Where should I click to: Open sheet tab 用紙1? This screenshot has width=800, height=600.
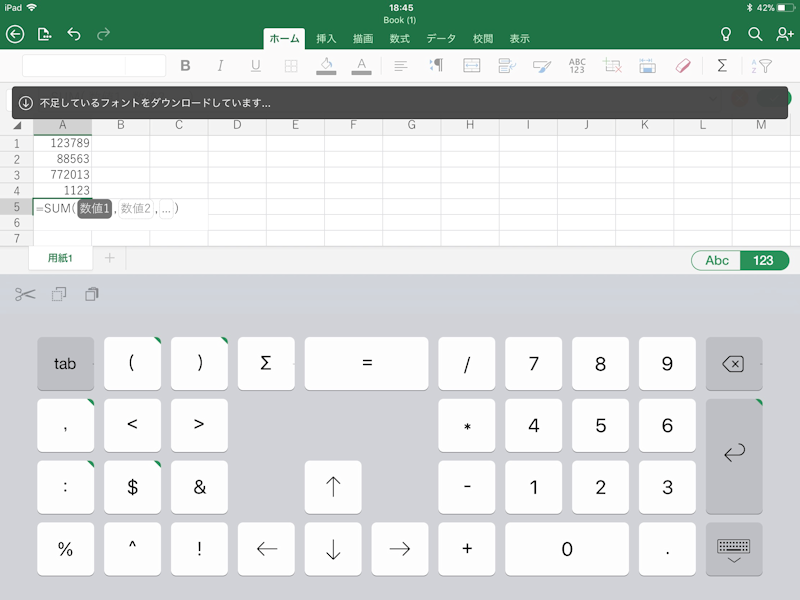[x=60, y=258]
